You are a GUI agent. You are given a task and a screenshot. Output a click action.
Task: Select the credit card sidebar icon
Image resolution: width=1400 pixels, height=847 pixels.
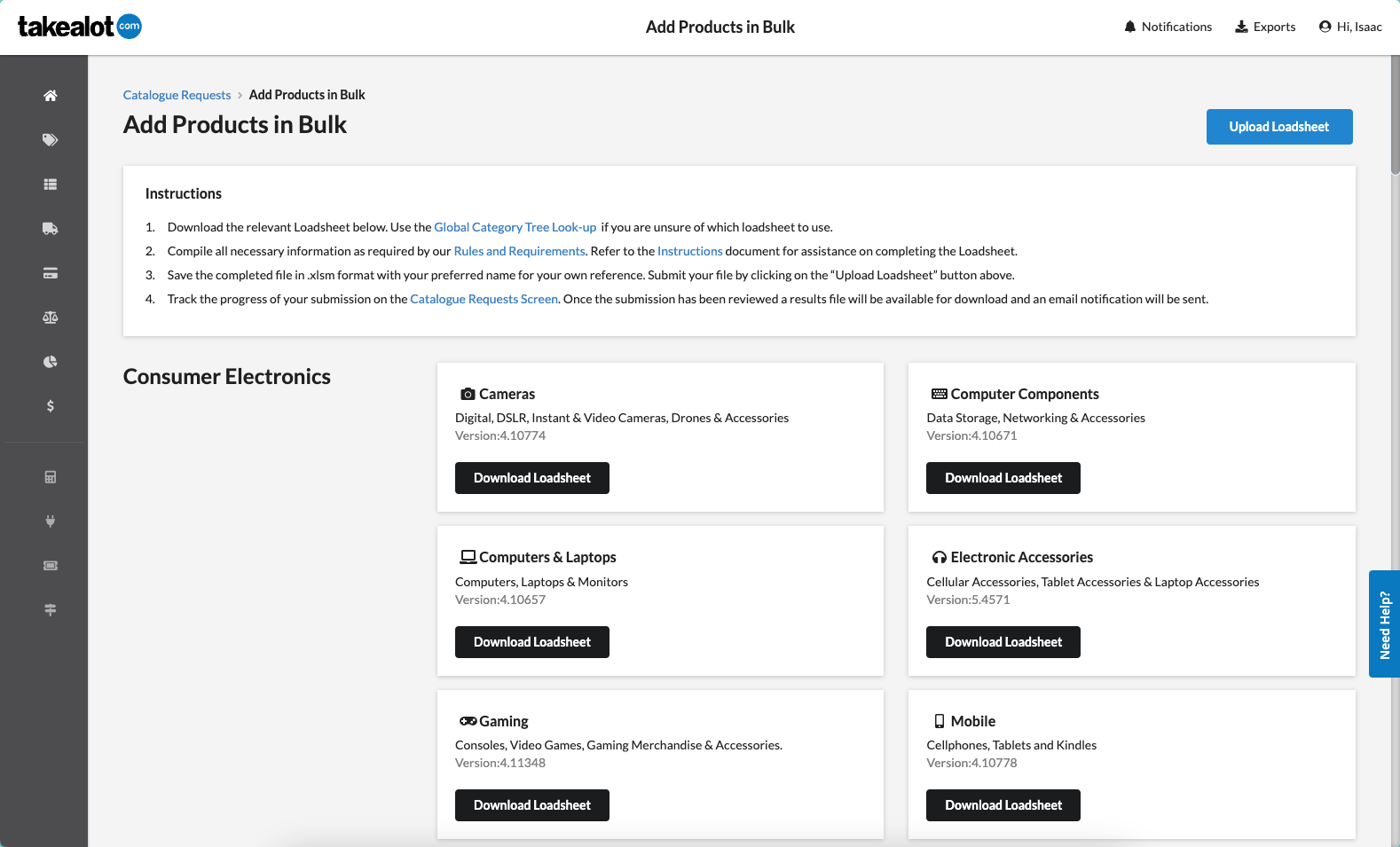pyautogui.click(x=51, y=273)
